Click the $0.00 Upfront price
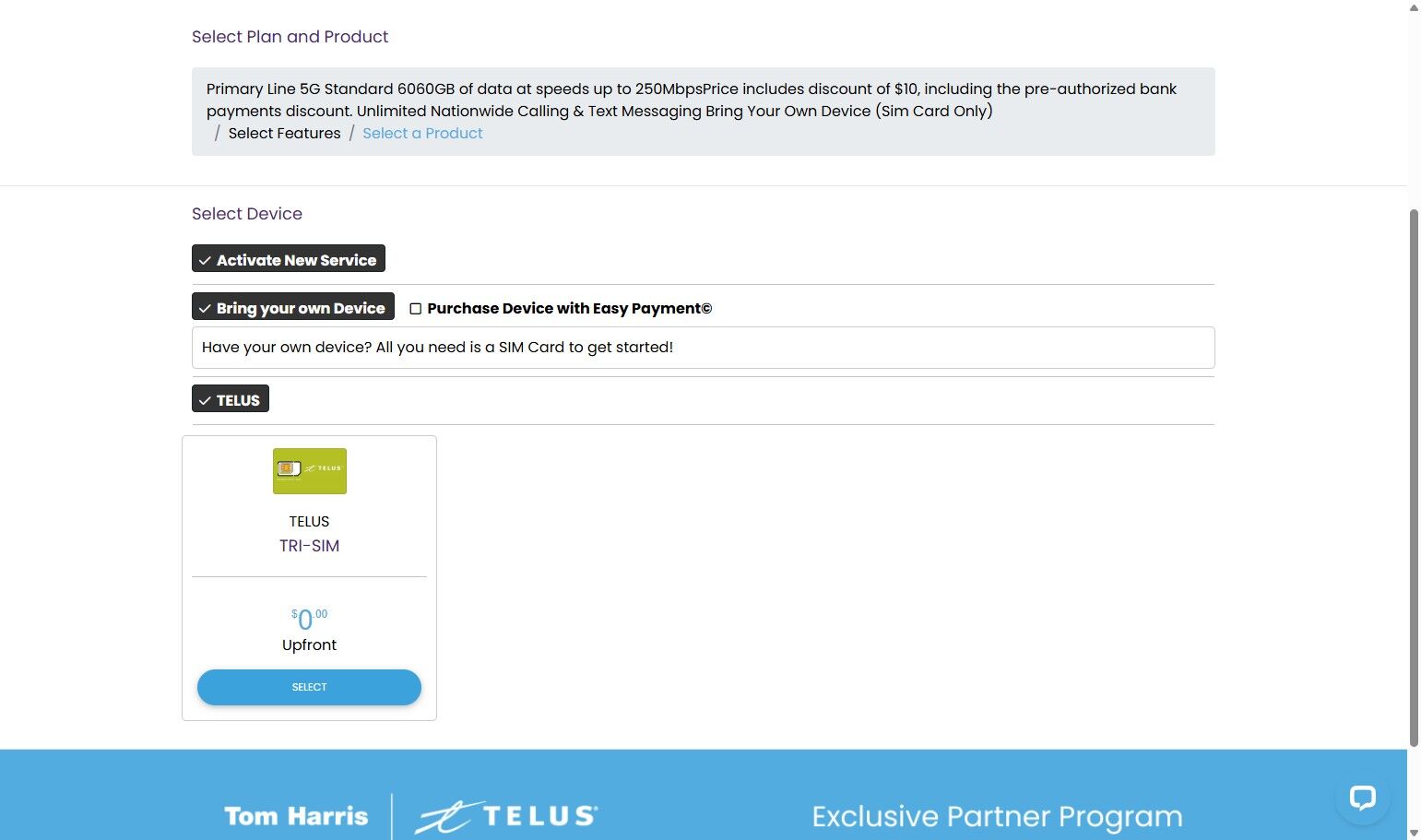Screen dimensions: 1421x840 (309, 629)
